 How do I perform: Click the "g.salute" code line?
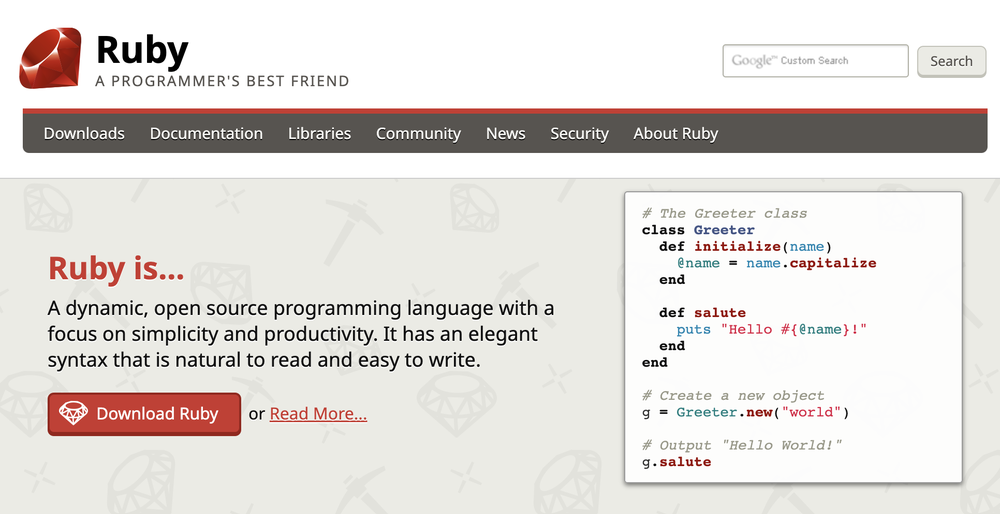coord(677,462)
